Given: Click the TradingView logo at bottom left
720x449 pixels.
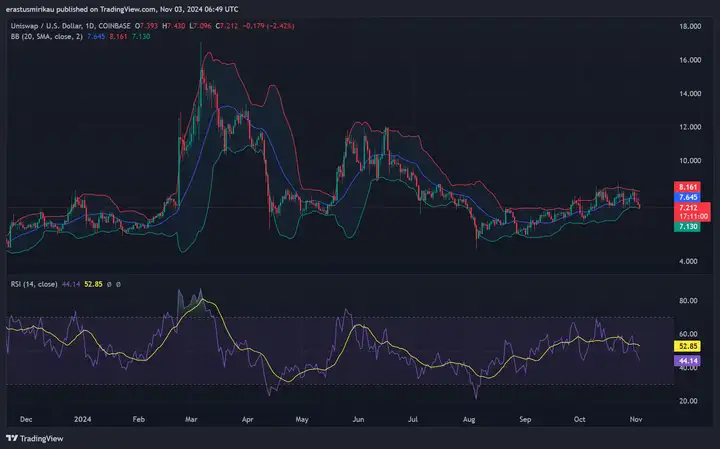Looking at the screenshot, I should 35,438.
